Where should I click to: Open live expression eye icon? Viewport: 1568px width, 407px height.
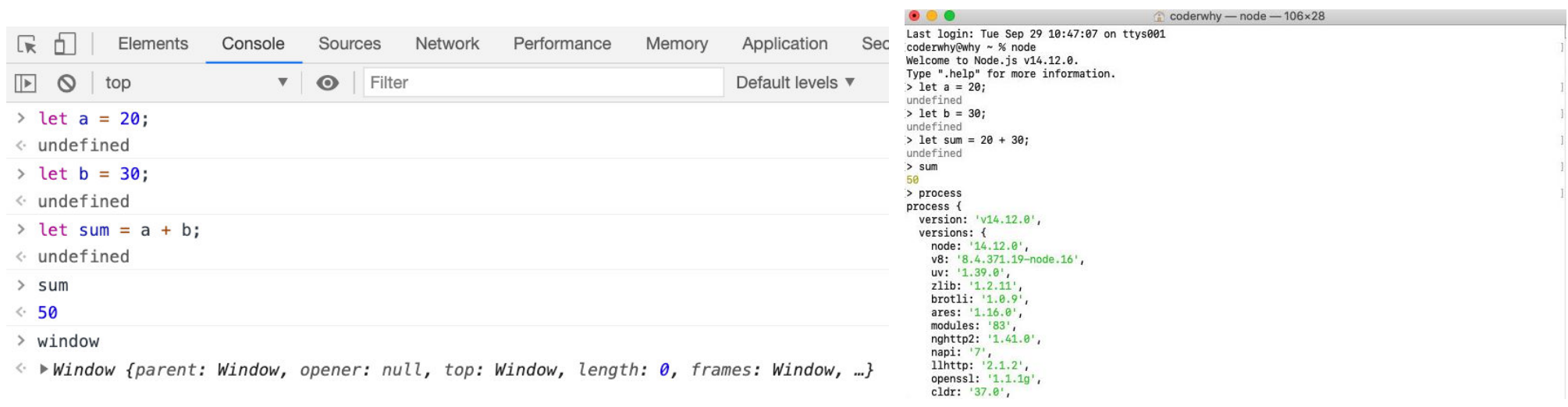tap(328, 83)
